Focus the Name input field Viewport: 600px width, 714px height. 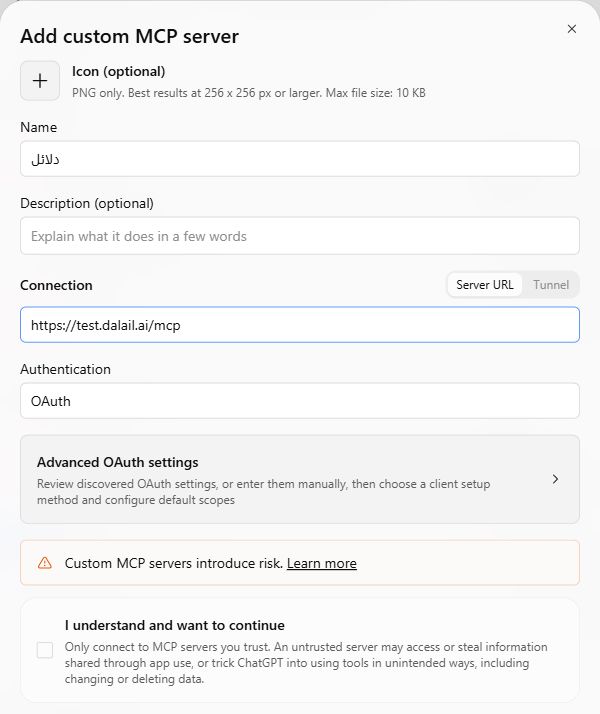point(300,159)
